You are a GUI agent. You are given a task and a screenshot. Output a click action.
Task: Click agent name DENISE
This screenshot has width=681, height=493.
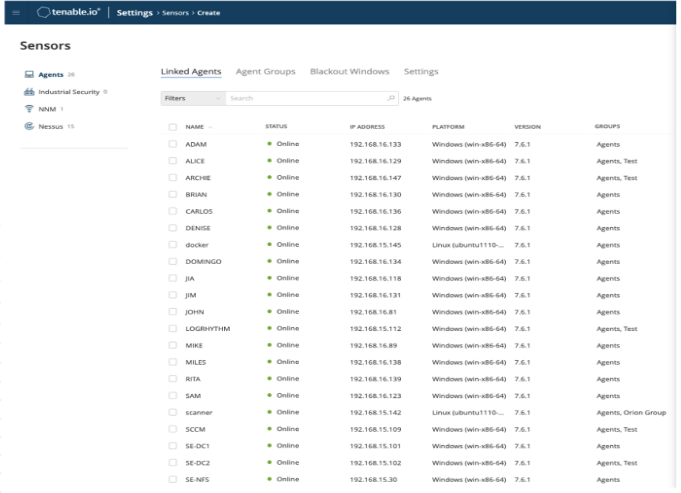pyautogui.click(x=198, y=228)
